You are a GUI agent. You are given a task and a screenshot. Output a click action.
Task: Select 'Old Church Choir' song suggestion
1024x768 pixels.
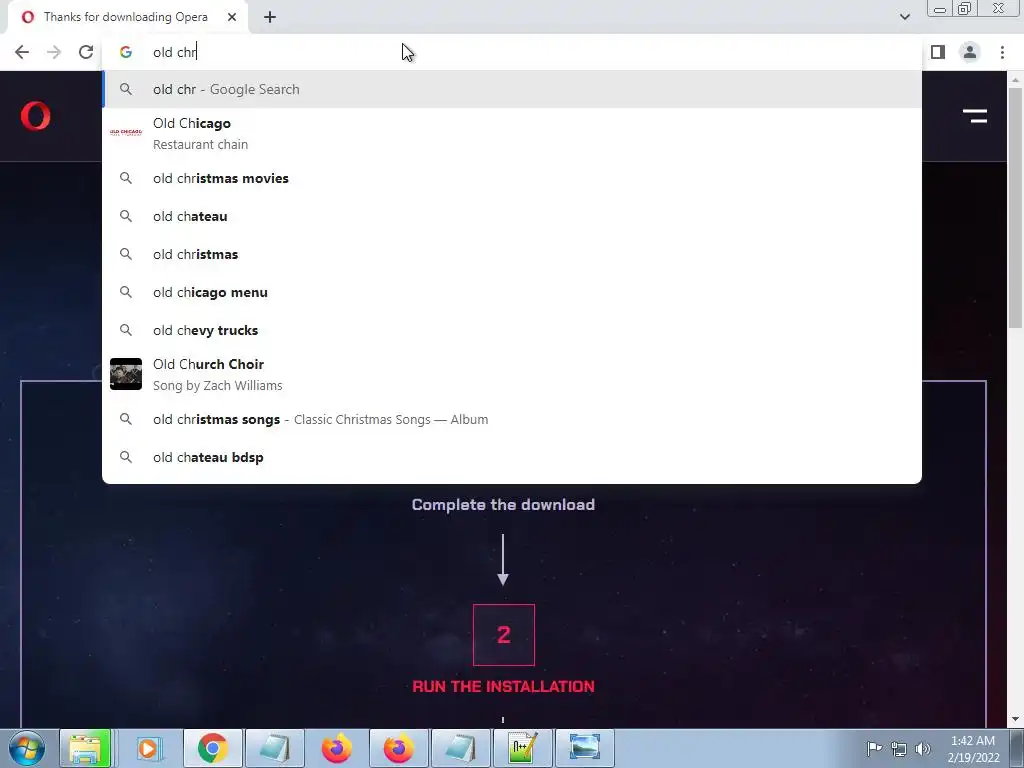pos(512,374)
